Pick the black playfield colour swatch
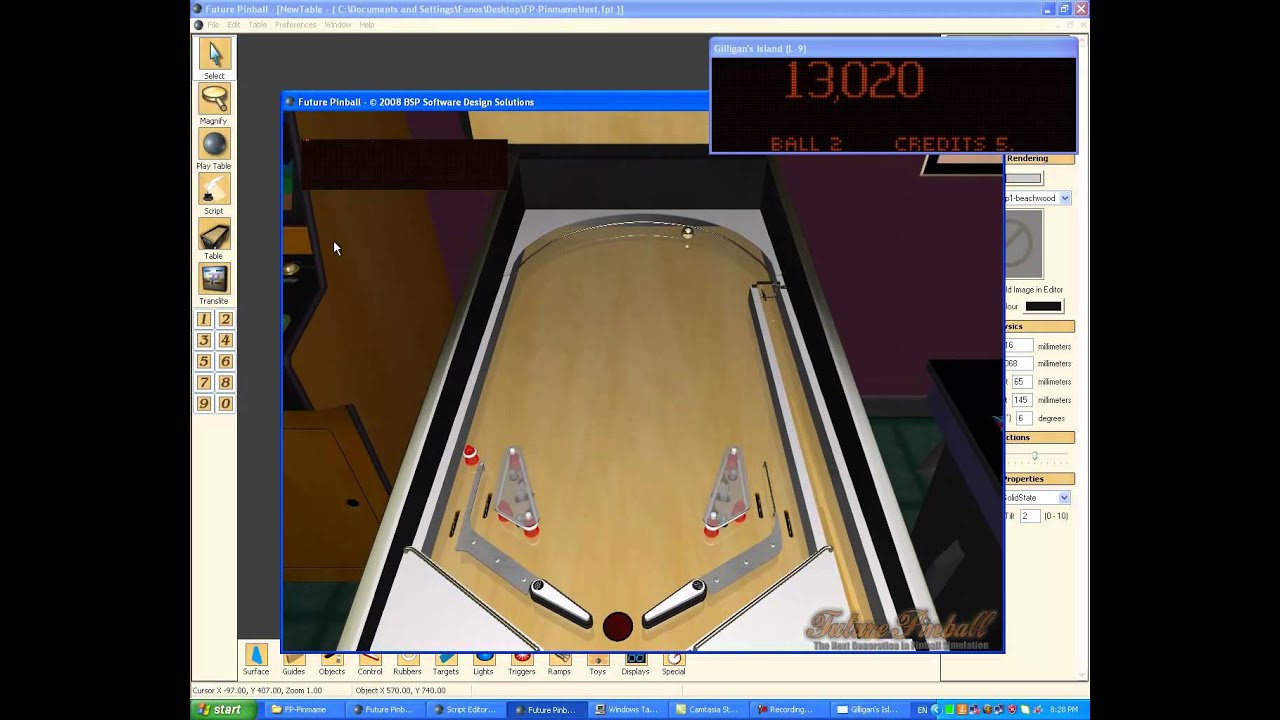 tap(1043, 307)
